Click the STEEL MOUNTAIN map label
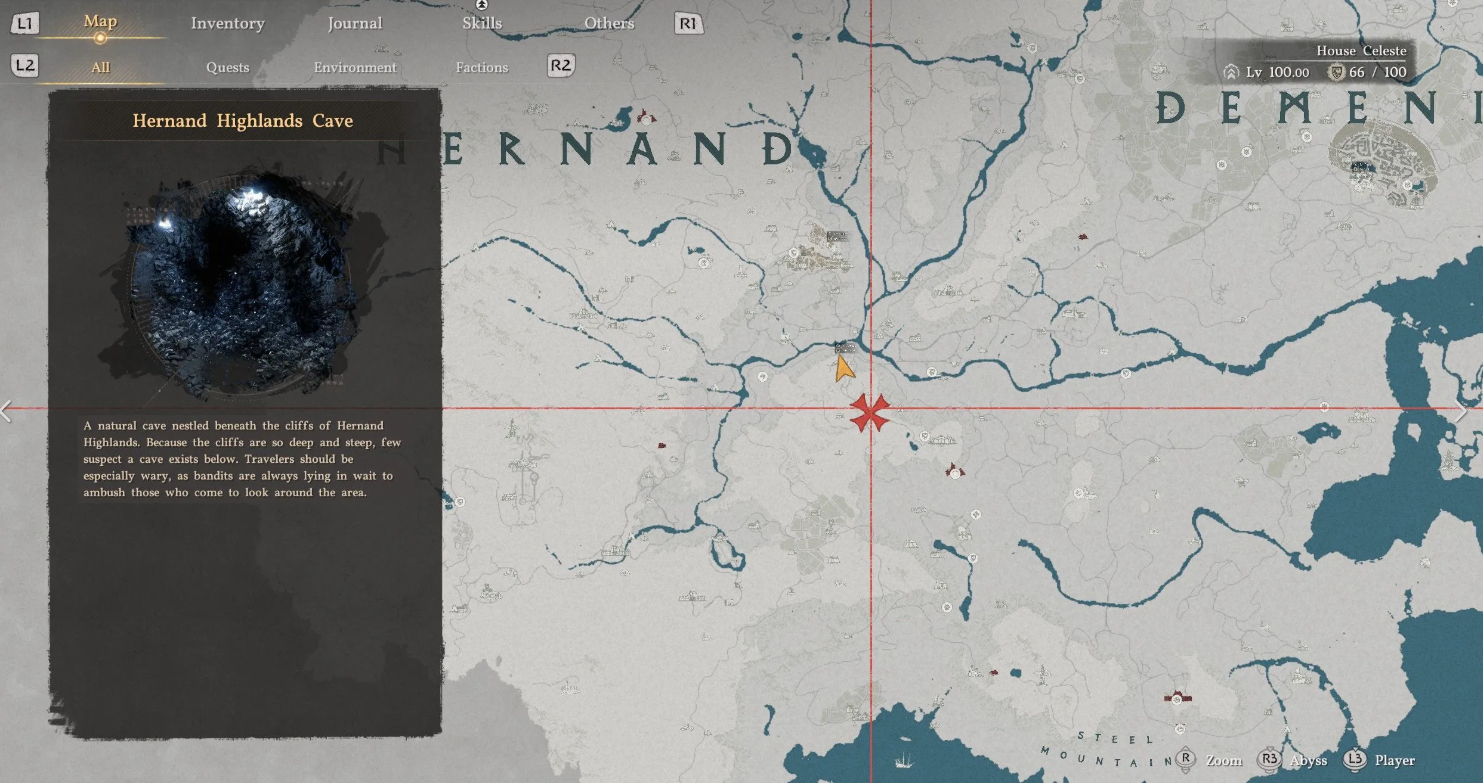 tap(1104, 750)
